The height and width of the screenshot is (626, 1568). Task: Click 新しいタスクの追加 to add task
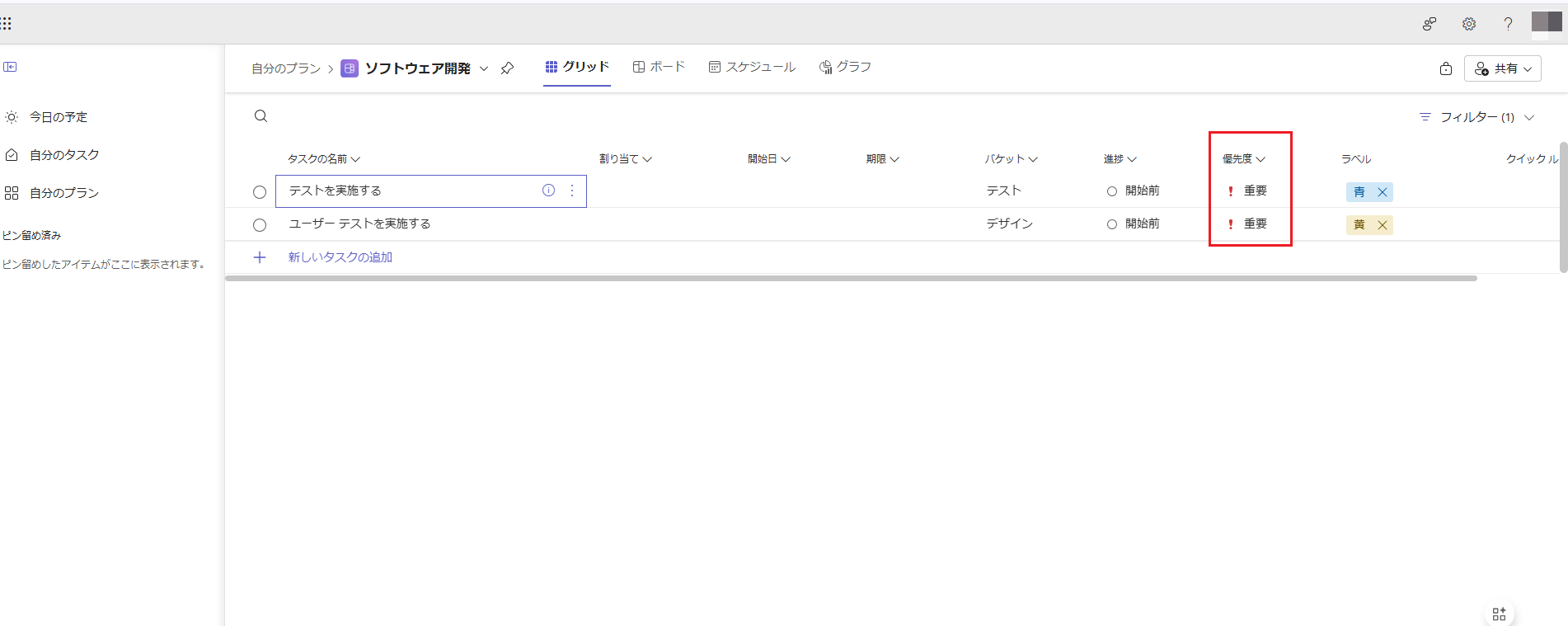[340, 257]
